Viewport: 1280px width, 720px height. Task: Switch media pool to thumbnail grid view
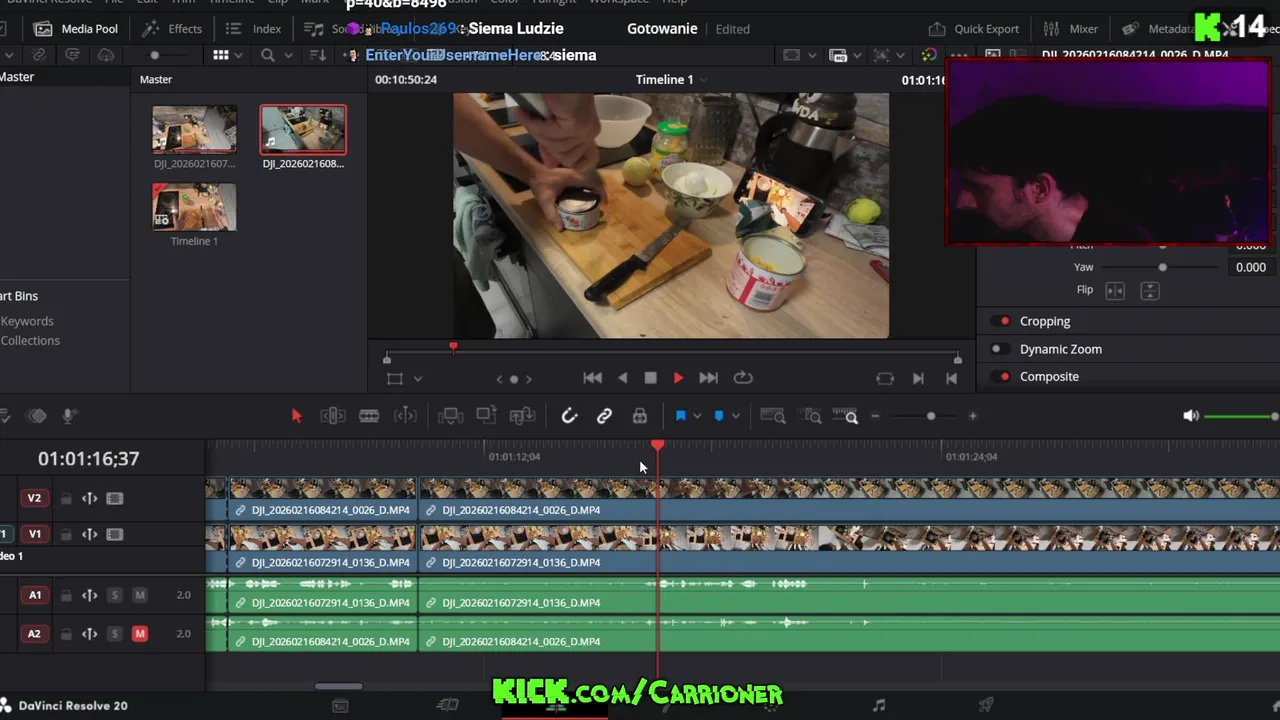pyautogui.click(x=221, y=55)
